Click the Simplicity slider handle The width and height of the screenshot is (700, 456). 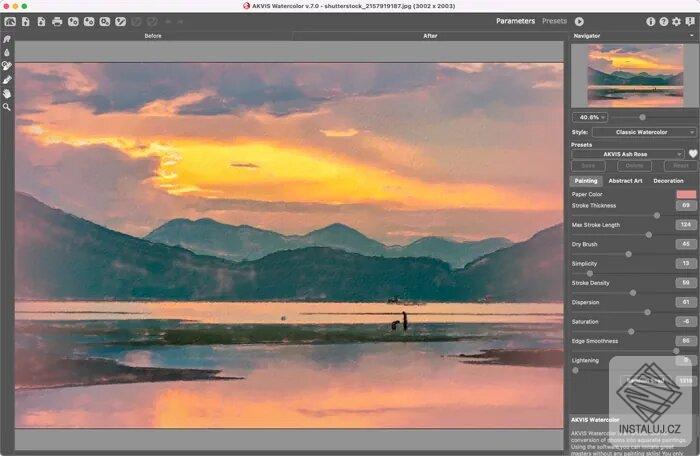tap(590, 273)
